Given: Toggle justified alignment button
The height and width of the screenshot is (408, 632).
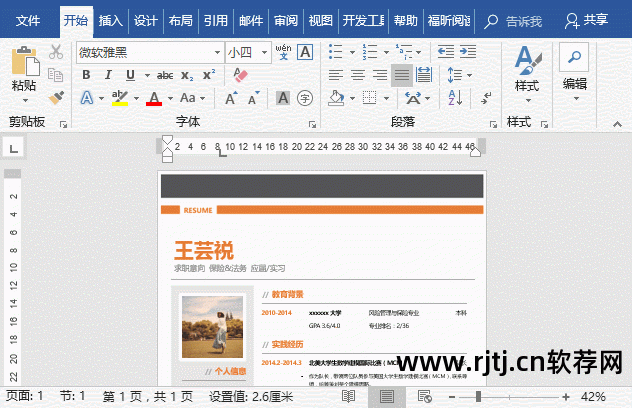Looking at the screenshot, I should coord(402,75).
